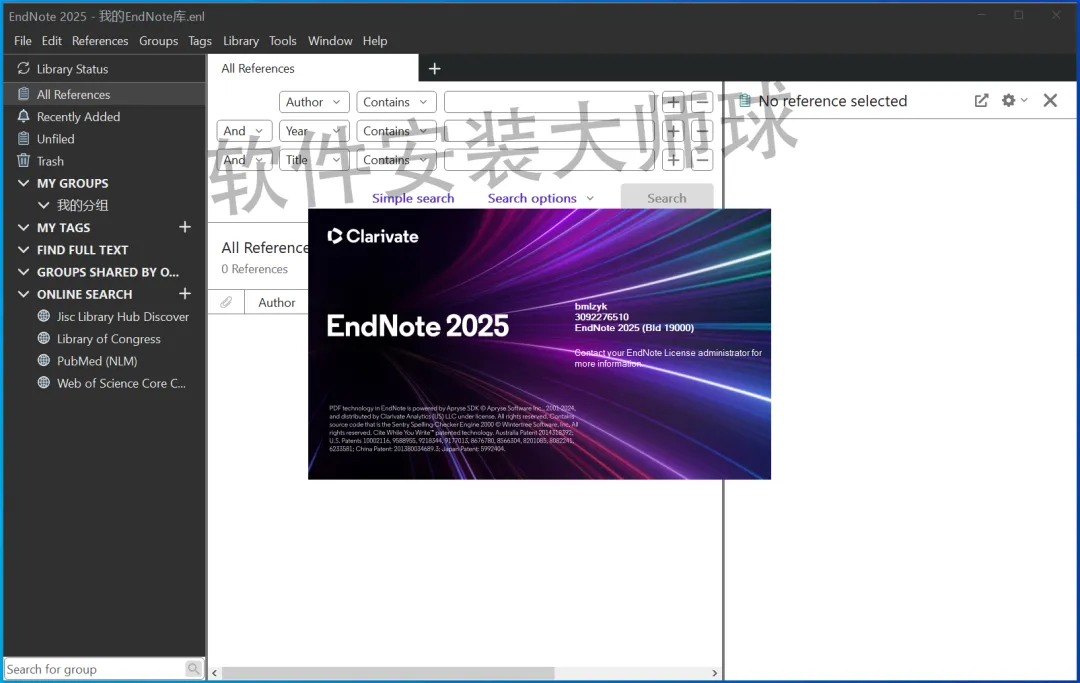
Task: Click the scrollbar left arrow
Action: click(x=215, y=673)
